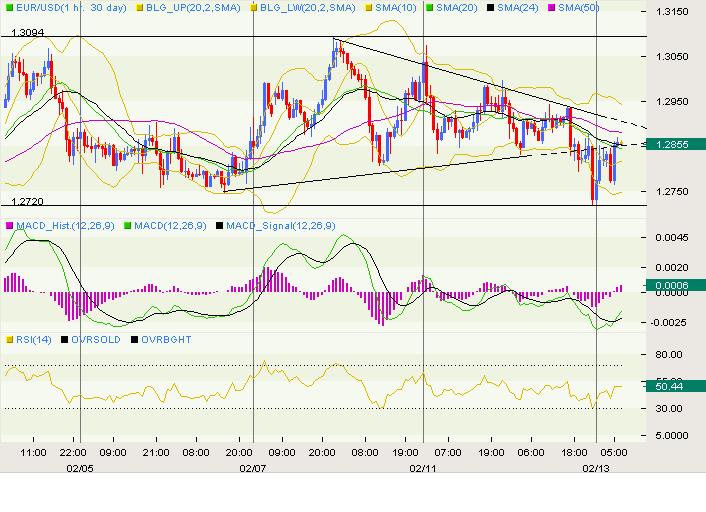706x512 pixels.
Task: Click the SMA(10) yellow legend square
Action: [369, 8]
